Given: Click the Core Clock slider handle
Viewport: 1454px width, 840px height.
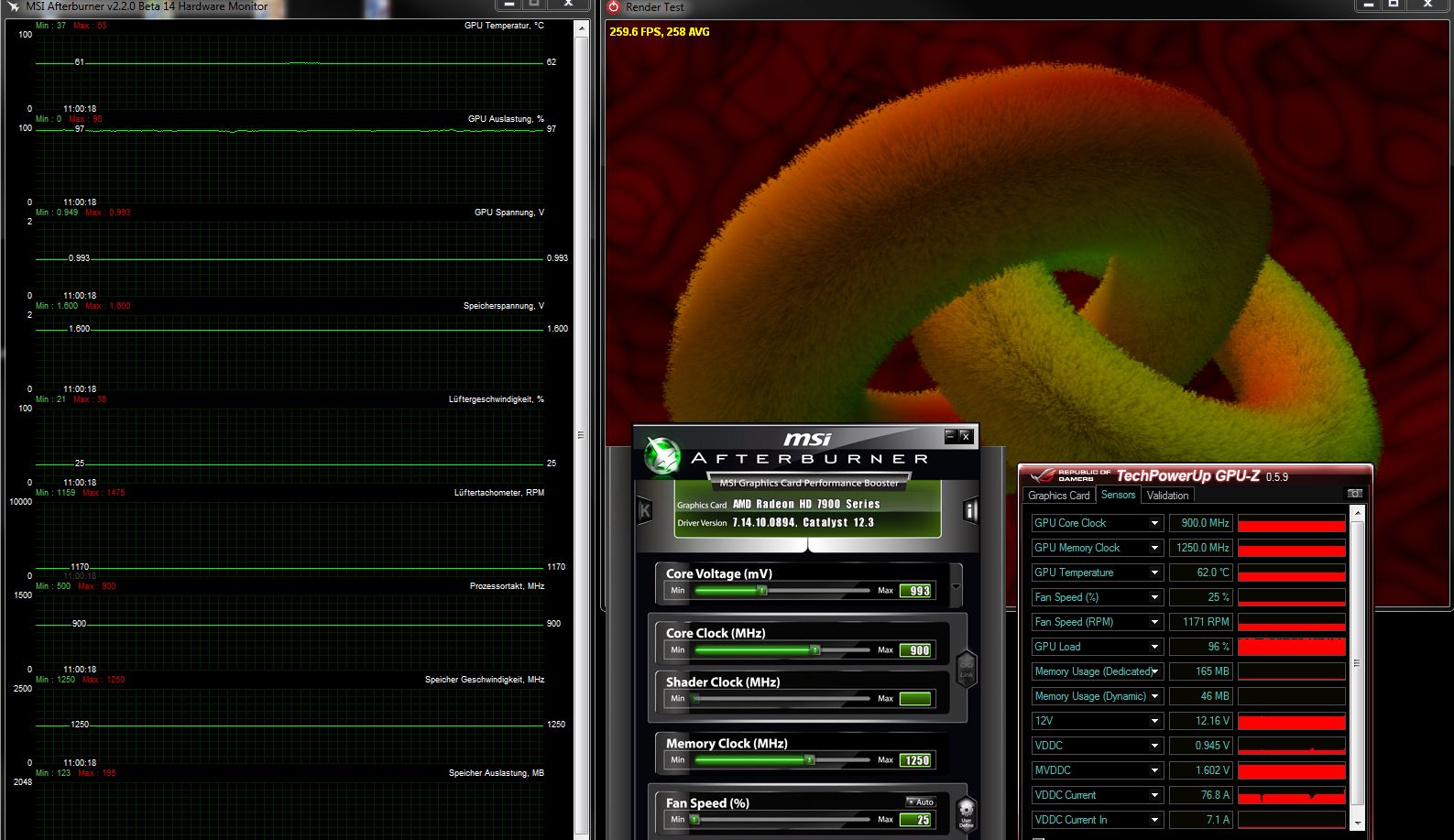Looking at the screenshot, I should tap(814, 650).
